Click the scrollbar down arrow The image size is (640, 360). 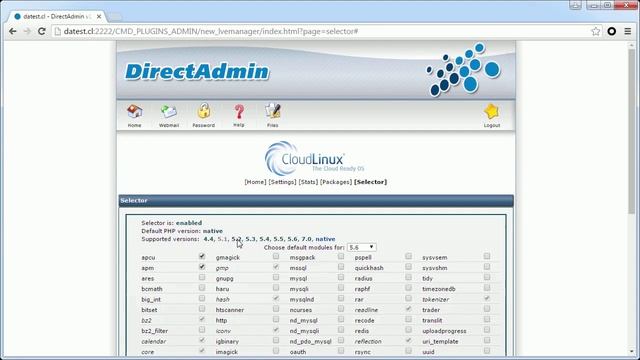point(632,351)
